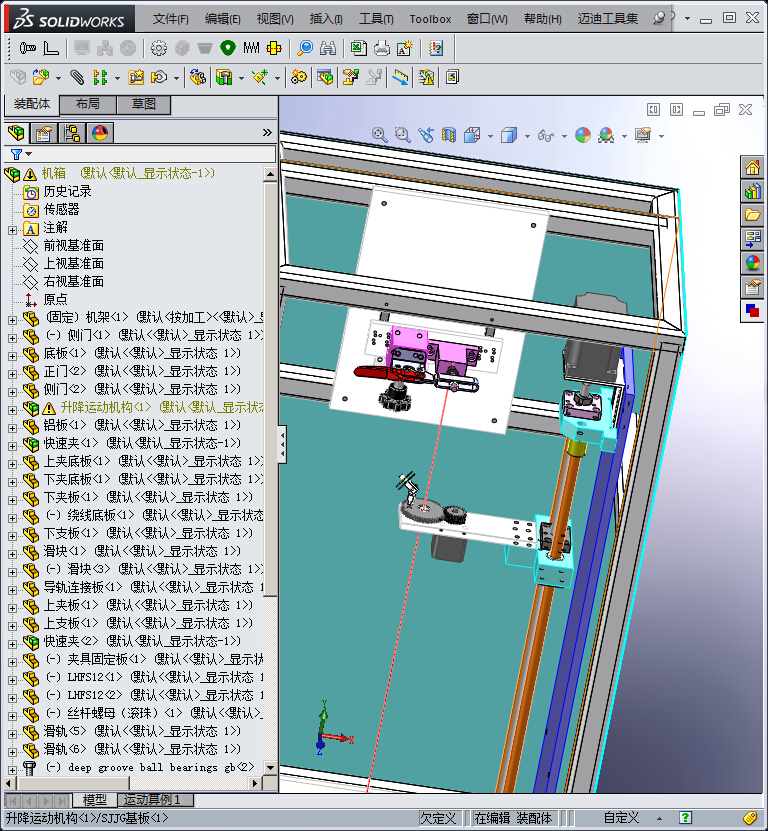
Task: Switch to the PropertyManager tab icon
Action: [43, 133]
